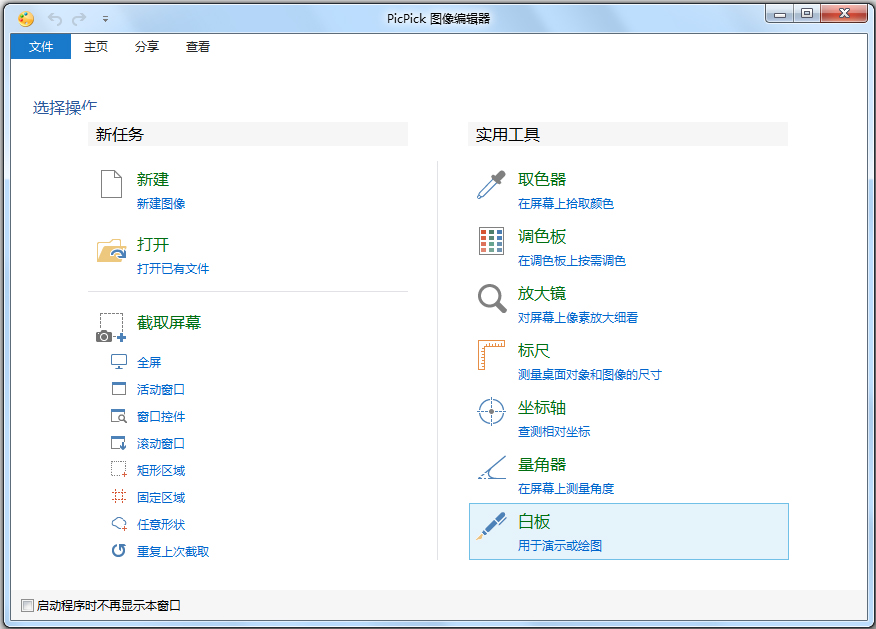Enable 启动程序时不再显示本窗口 checkbox
Screen dimensions: 876x629
[x=27, y=605]
